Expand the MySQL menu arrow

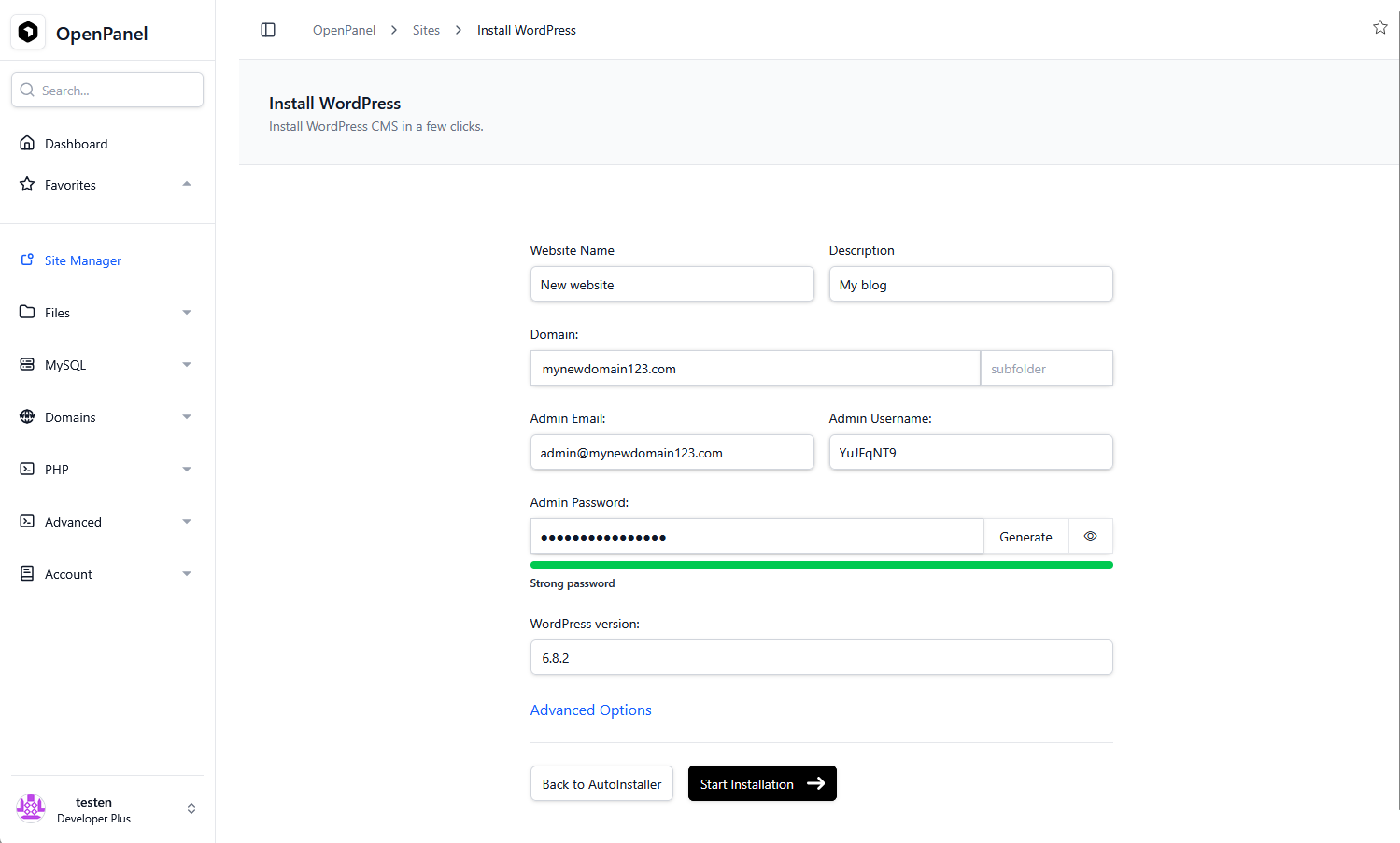pos(187,365)
